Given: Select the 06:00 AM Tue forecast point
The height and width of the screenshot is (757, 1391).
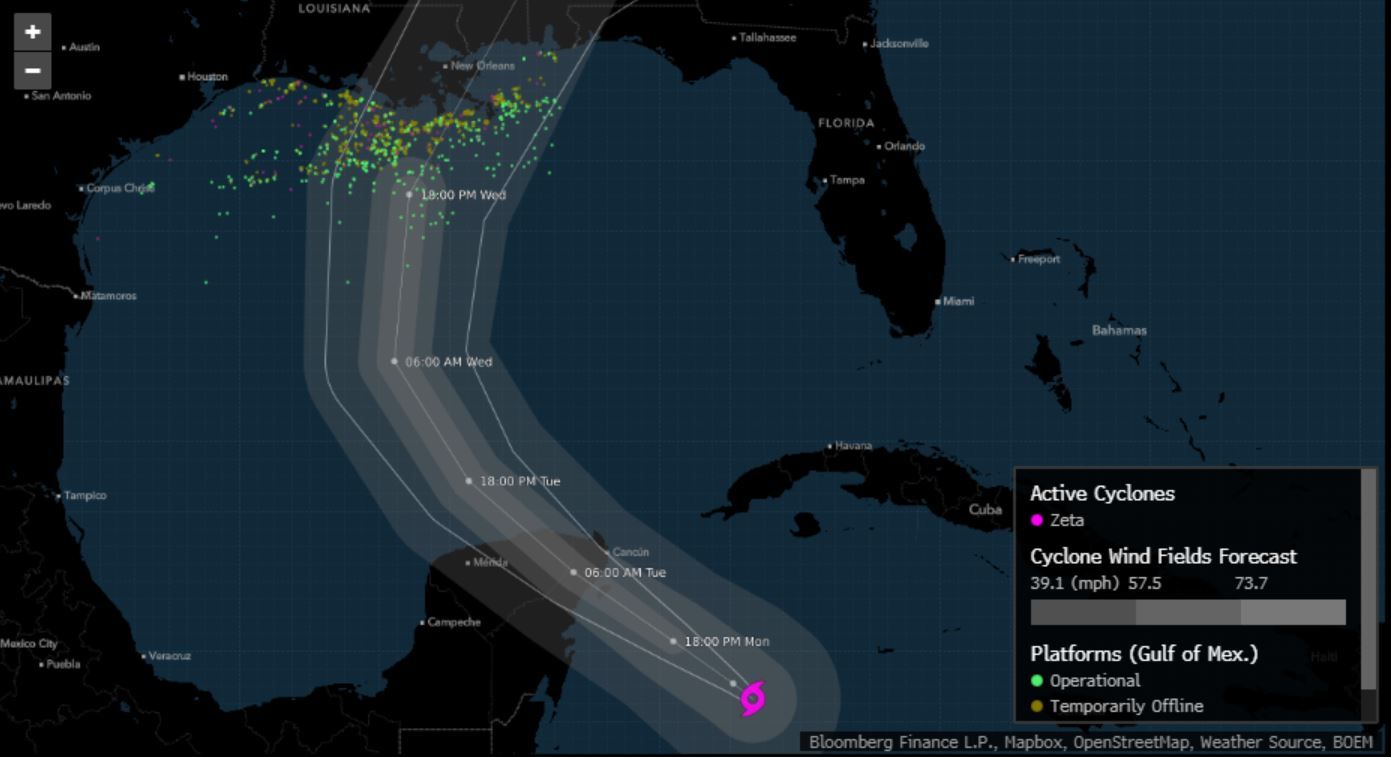Looking at the screenshot, I should pos(574,572).
